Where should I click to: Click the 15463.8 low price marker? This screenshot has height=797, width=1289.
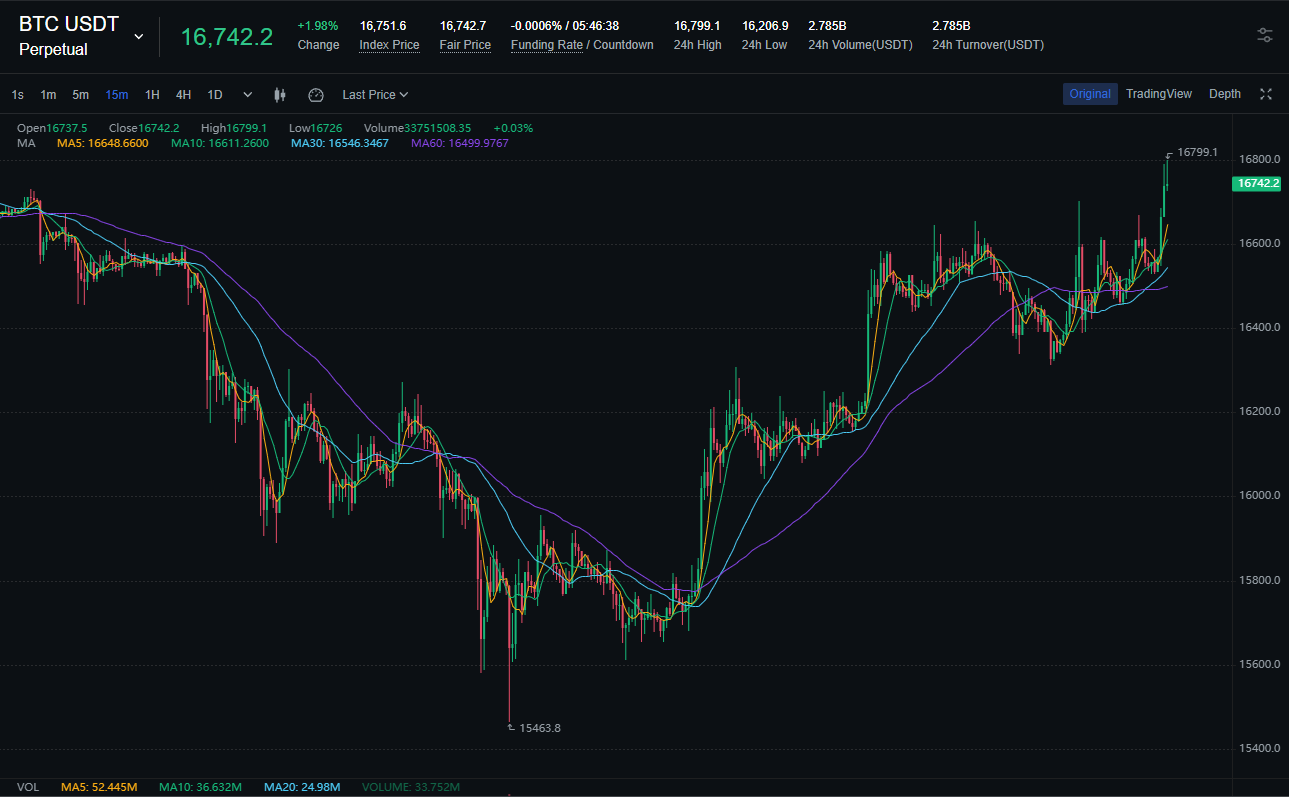point(540,728)
